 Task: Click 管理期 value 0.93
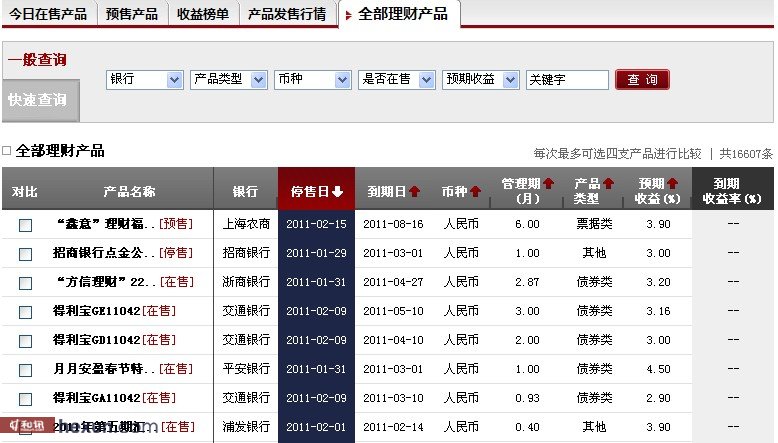pyautogui.click(x=527, y=398)
